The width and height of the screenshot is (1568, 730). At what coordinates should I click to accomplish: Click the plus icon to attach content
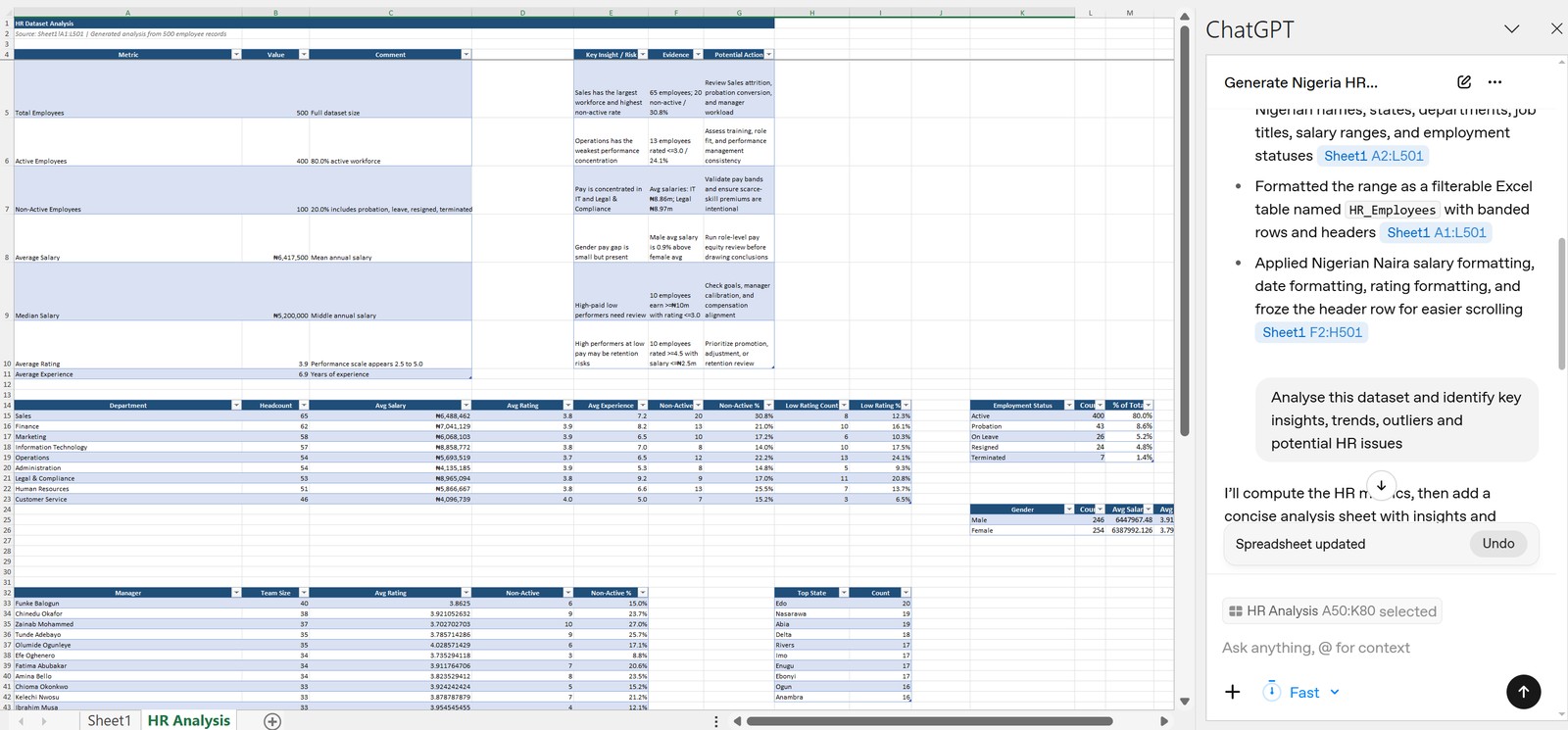click(1233, 692)
